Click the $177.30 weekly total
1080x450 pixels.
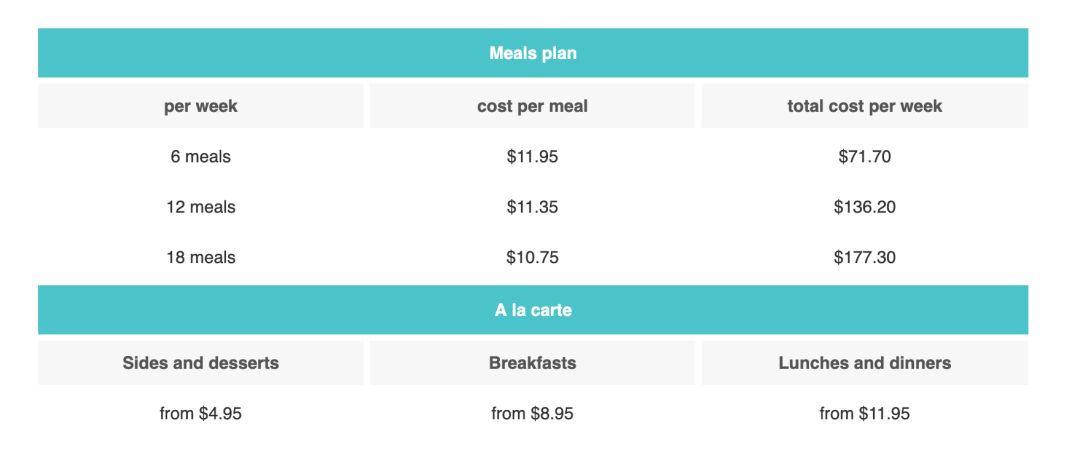864,258
